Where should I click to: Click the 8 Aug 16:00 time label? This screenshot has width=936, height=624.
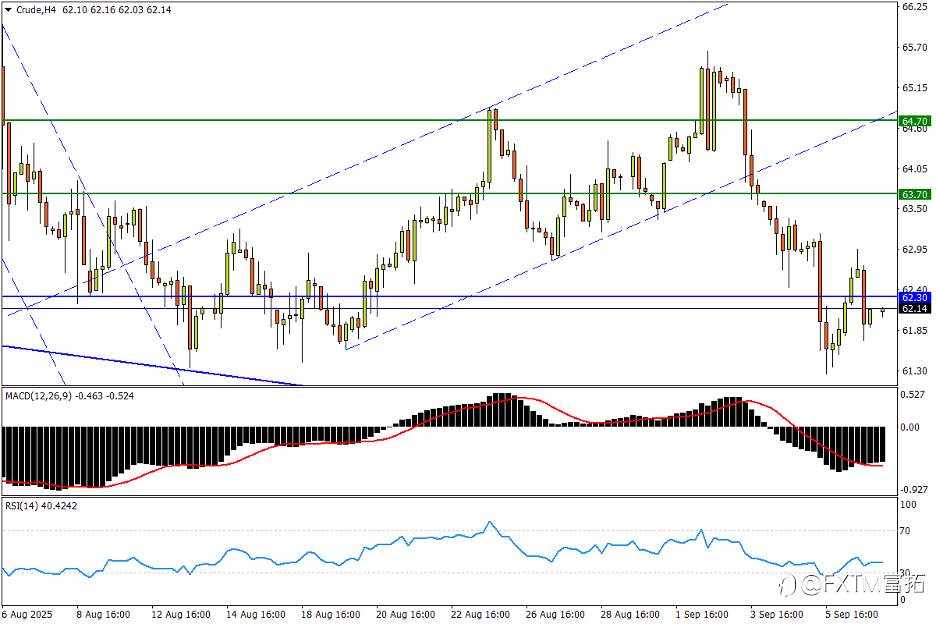pos(103,614)
